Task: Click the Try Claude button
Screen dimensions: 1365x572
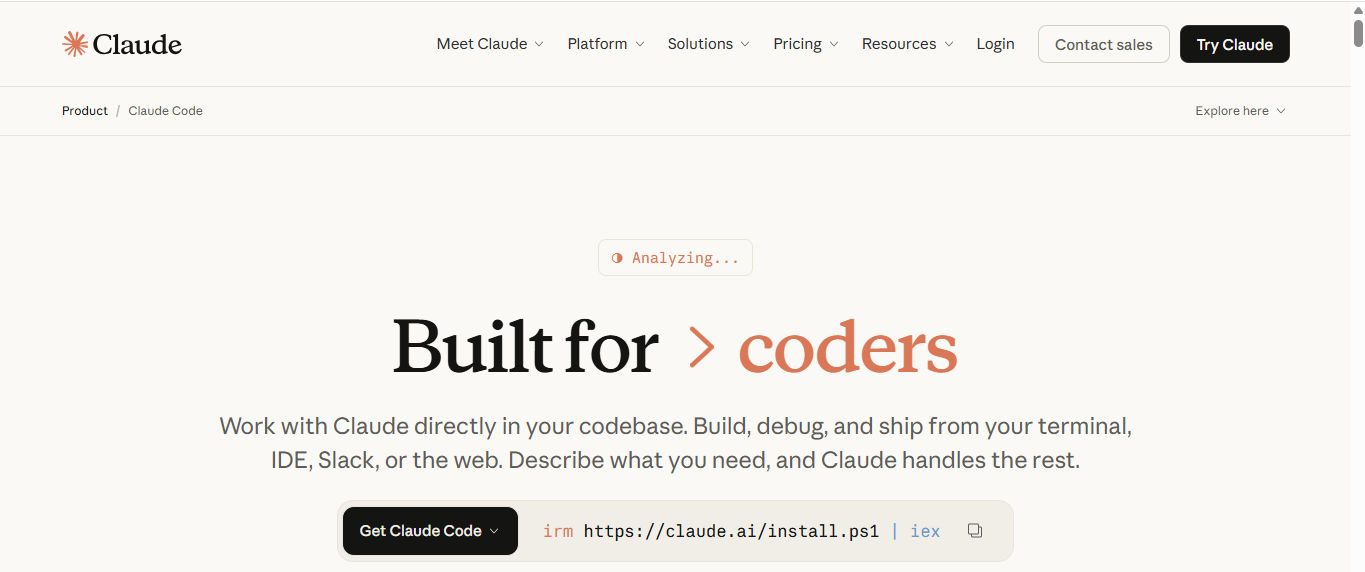Action: pyautogui.click(x=1235, y=44)
